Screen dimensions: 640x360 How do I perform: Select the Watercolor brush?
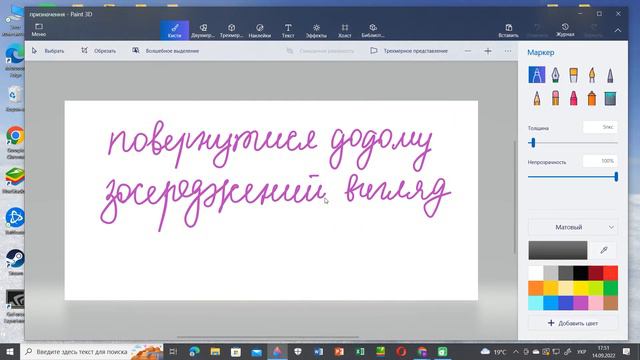coord(592,75)
